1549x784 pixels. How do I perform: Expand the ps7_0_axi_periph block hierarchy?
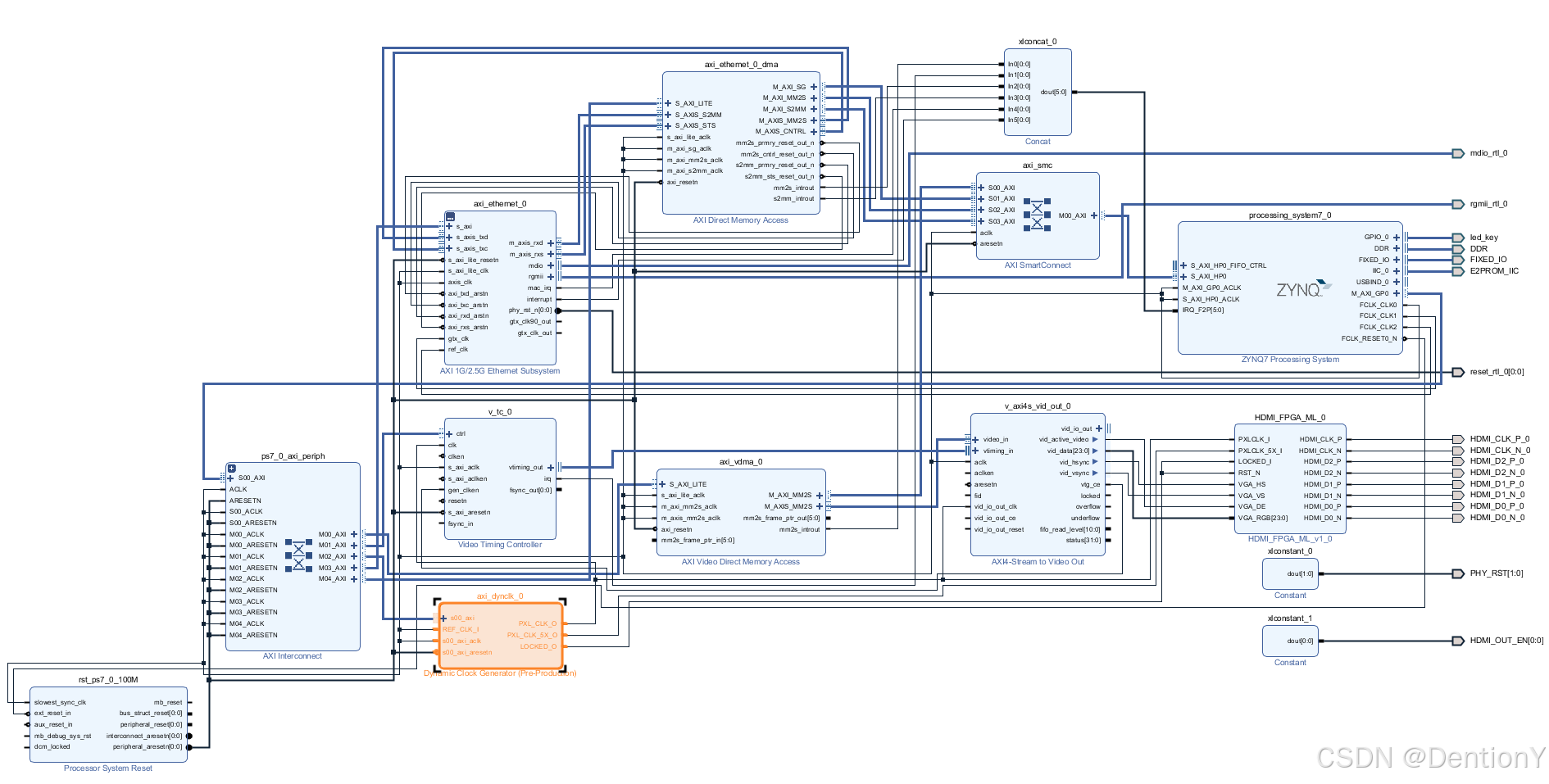point(232,469)
